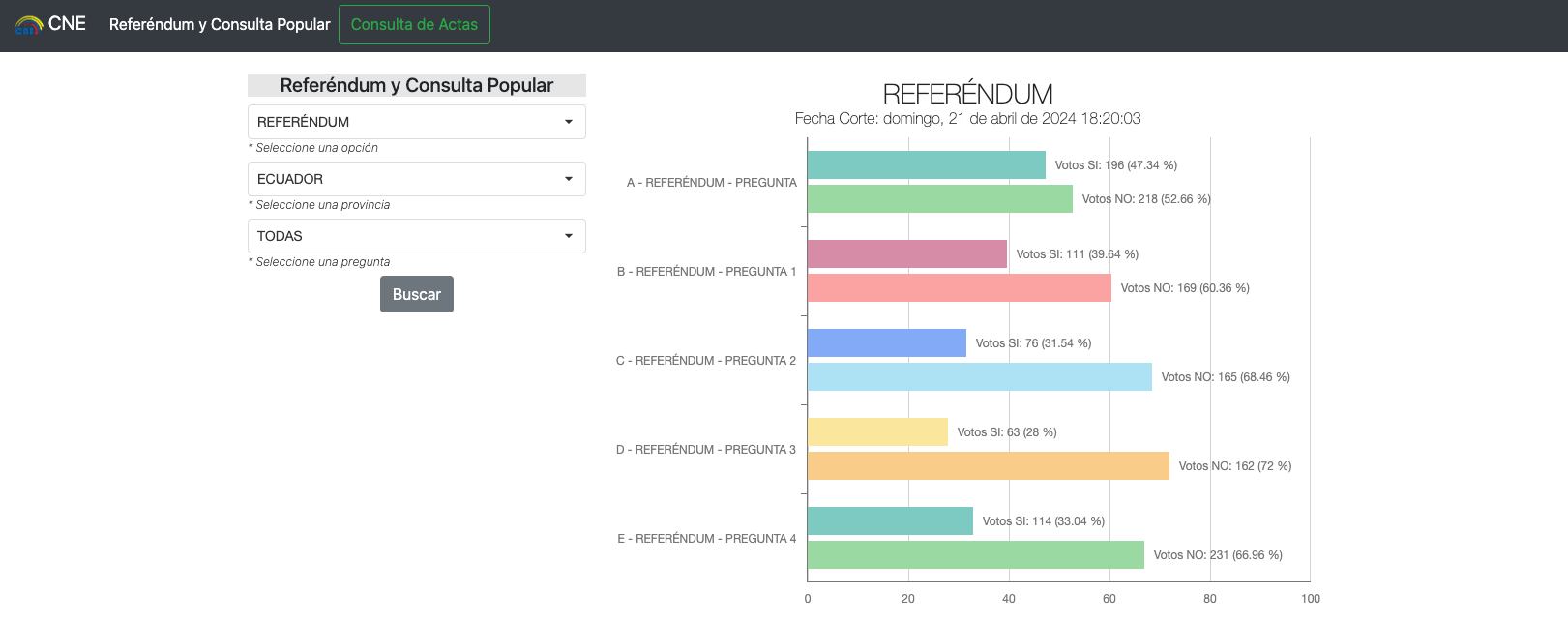This screenshot has height=624, width=1568.
Task: Click the light blue Votos NO bar for Pregunta 2
Action: (x=979, y=377)
